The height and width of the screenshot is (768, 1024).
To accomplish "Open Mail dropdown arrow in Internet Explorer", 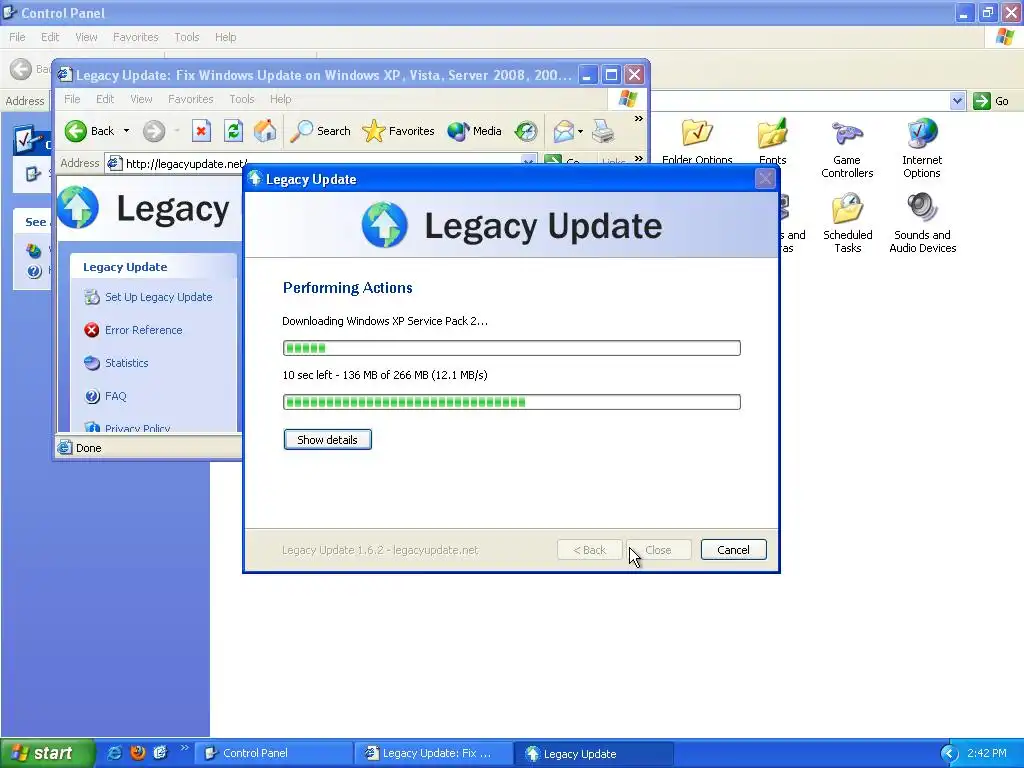I will (x=580, y=131).
